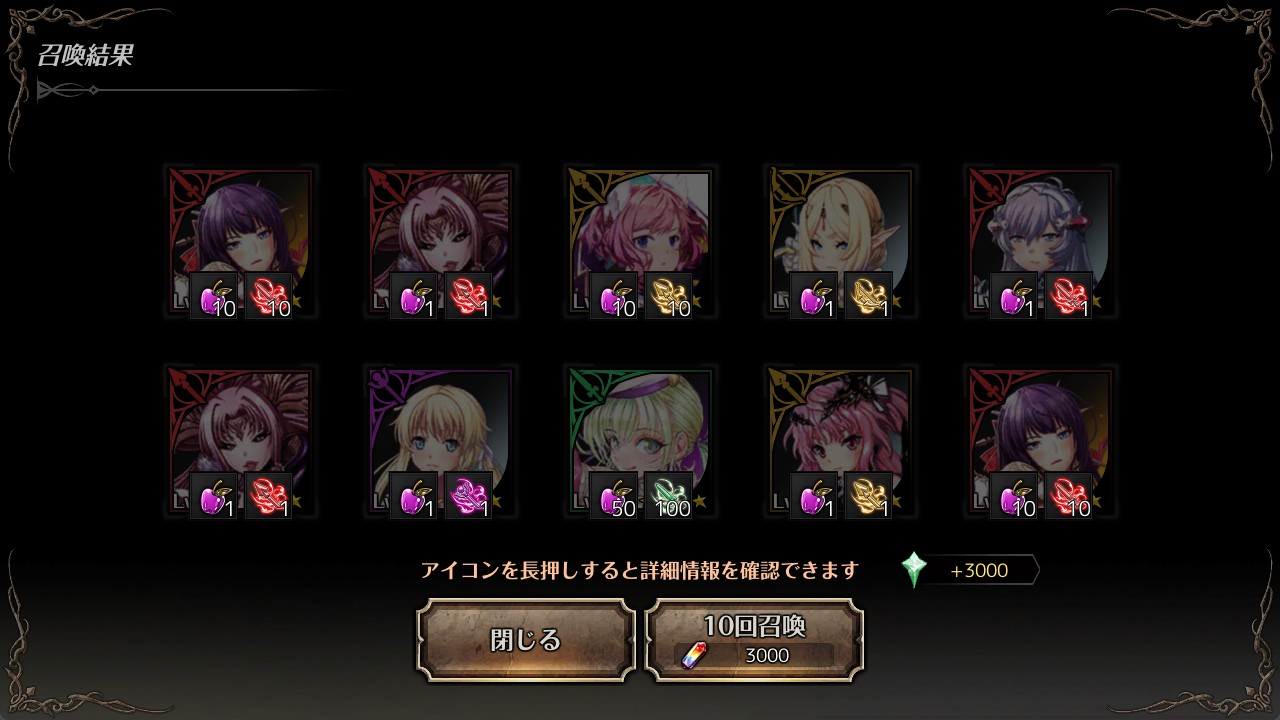Screen dimensions: 1280x720
Task: Click the purple apple icon on the elf-eared blonde card
Action: point(814,296)
